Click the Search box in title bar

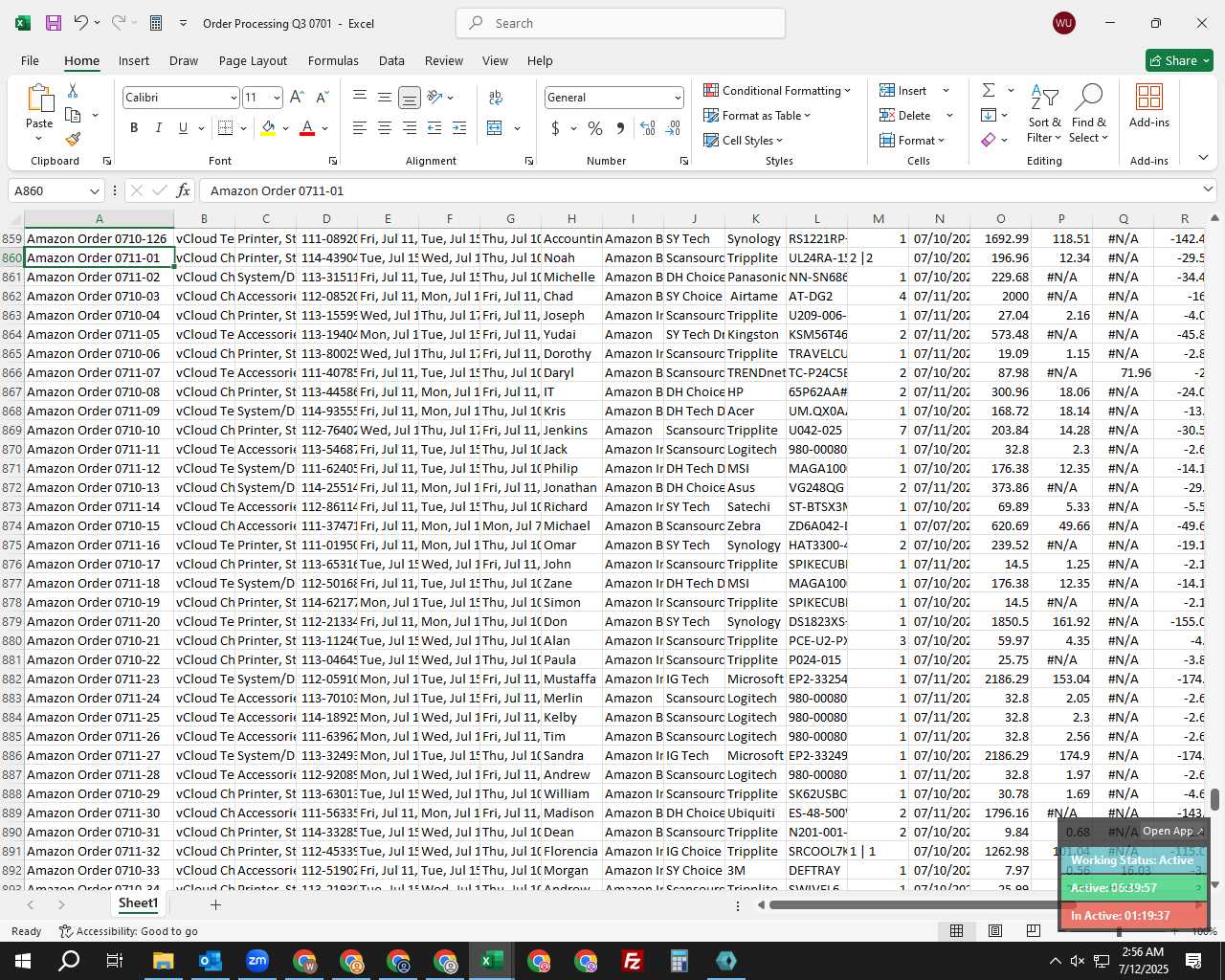(x=620, y=23)
